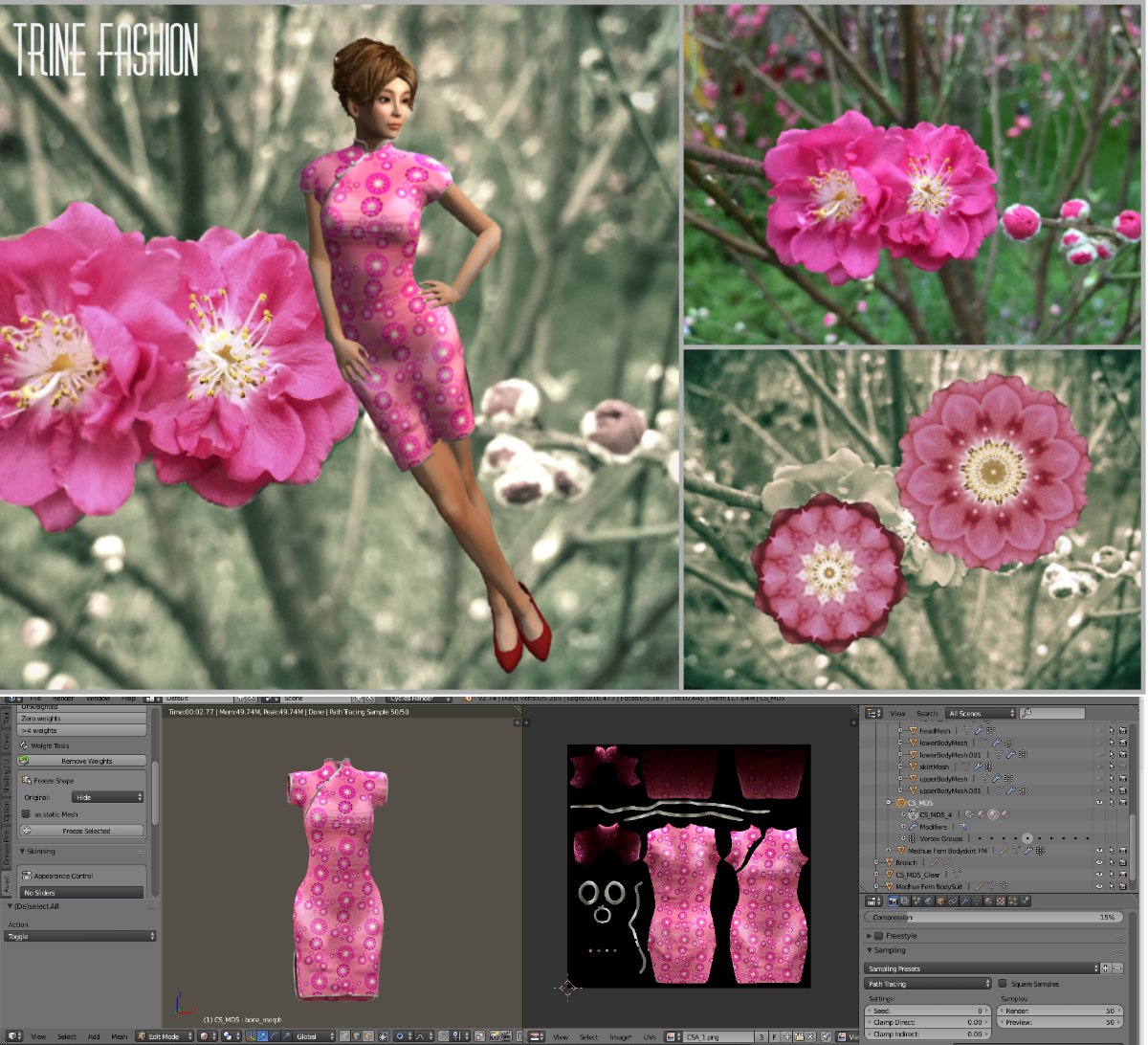This screenshot has width=1148, height=1045.
Task: Select upperBodyMesh.001 in the outliner
Action: (952, 791)
